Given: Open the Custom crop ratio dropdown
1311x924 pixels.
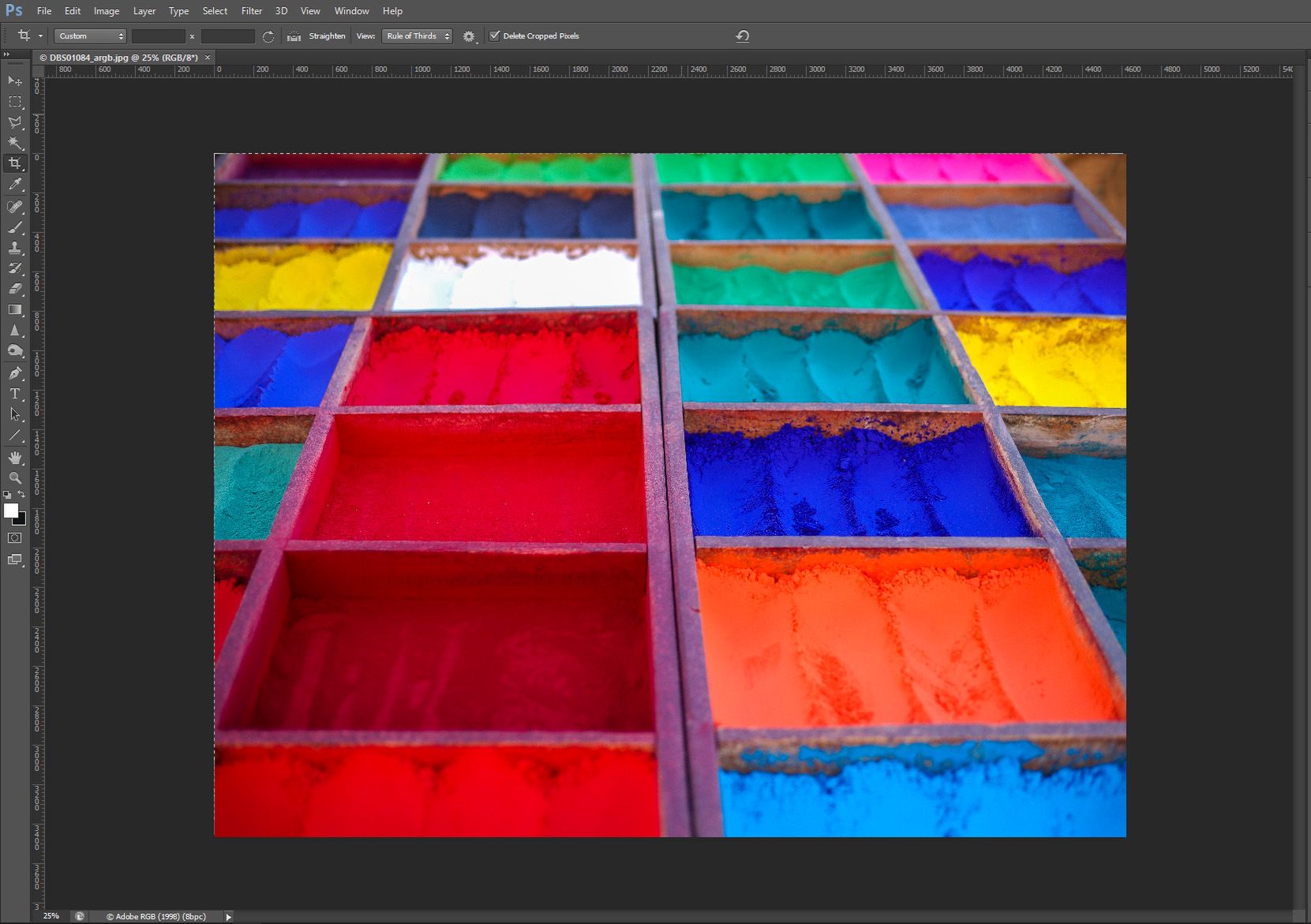Looking at the screenshot, I should (90, 36).
